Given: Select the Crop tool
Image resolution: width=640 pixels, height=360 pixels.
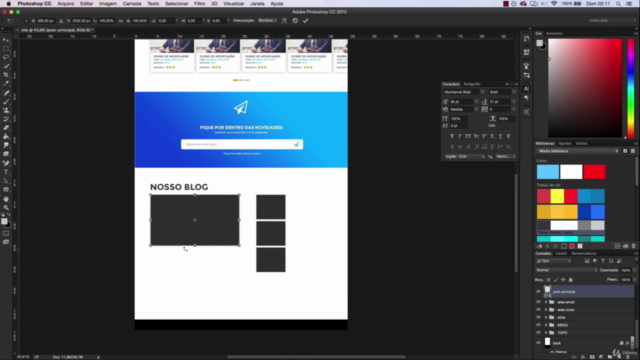Looking at the screenshot, I should [6, 75].
